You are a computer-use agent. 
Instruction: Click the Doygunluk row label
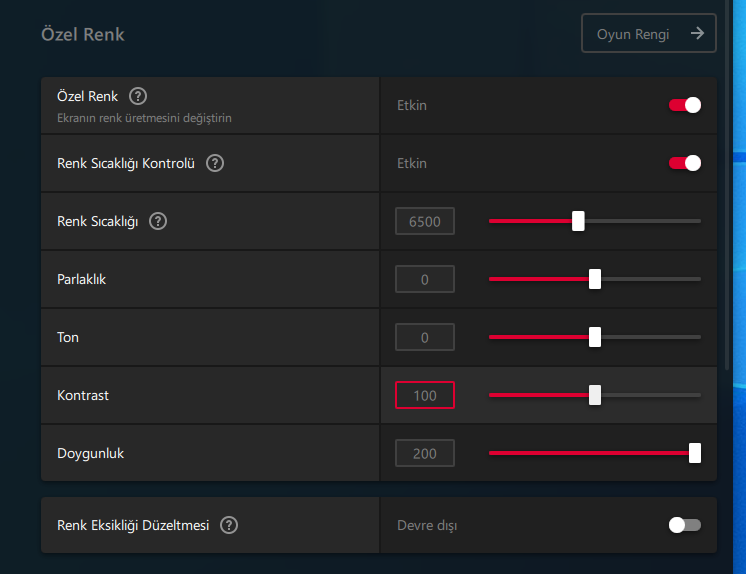tap(90, 453)
